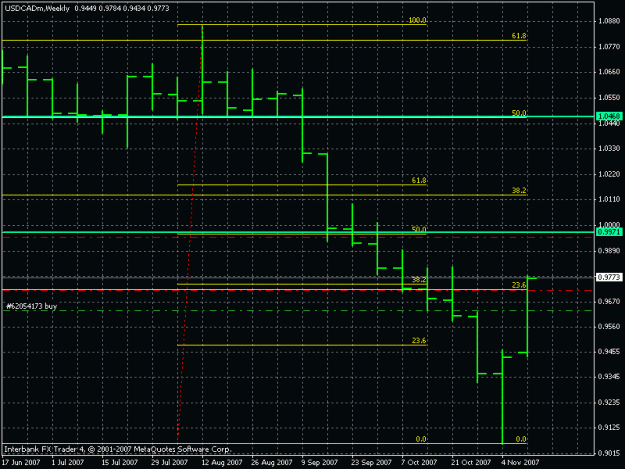
Task: Click the 29 Jul 2007 date label
Action: [x=169, y=462]
